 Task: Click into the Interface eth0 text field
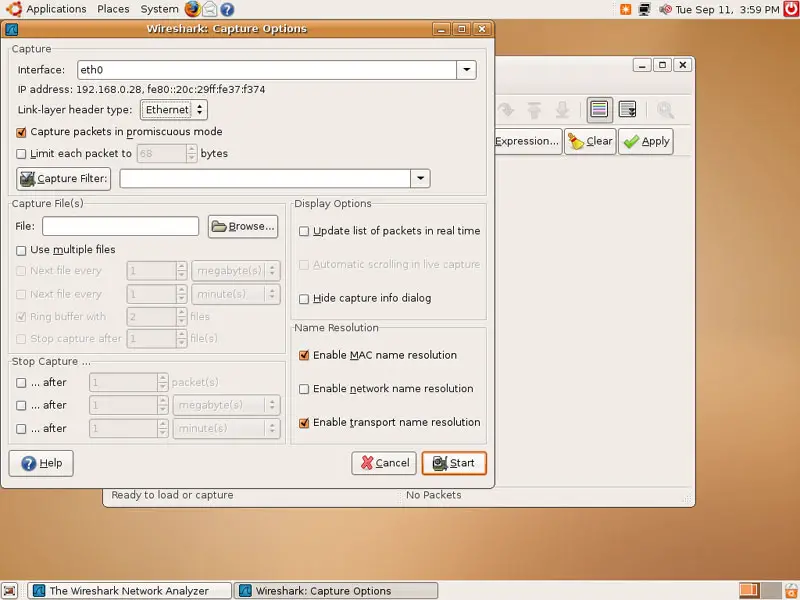(x=267, y=70)
